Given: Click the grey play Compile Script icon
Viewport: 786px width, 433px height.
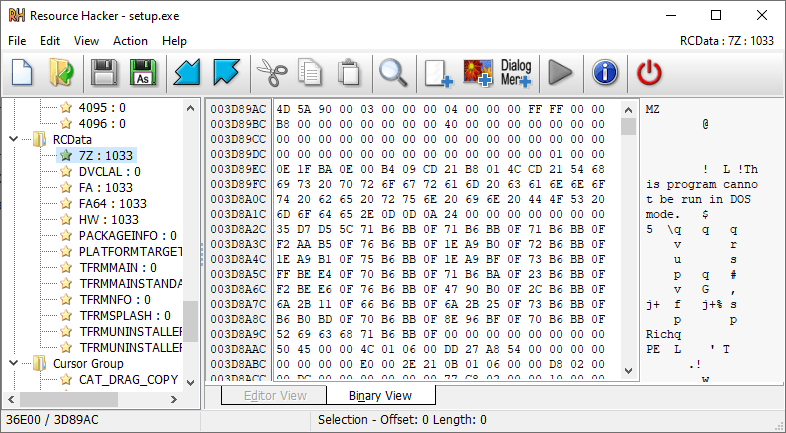Looking at the screenshot, I should 560,73.
